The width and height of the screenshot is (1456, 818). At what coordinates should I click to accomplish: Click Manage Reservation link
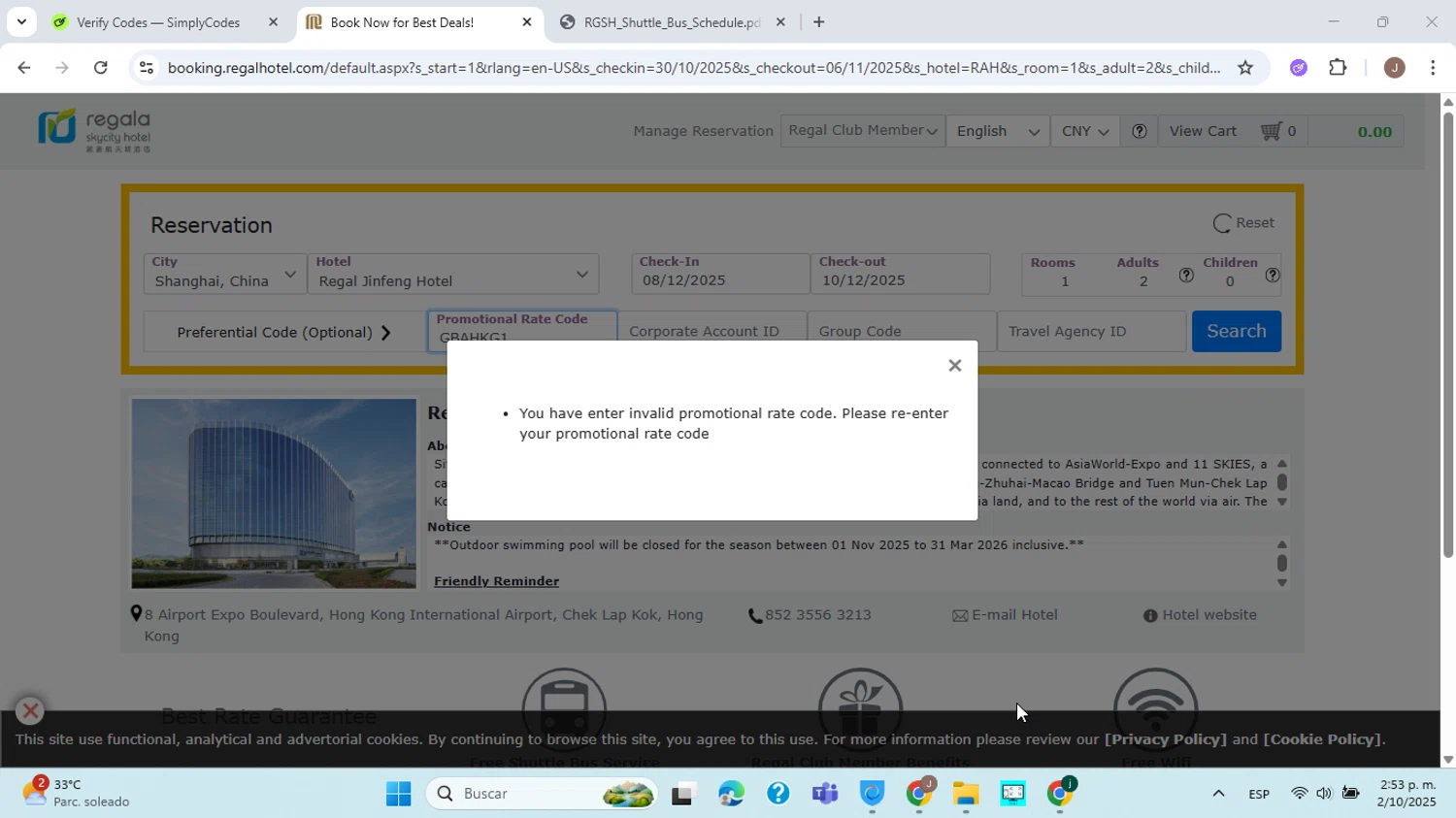(703, 131)
